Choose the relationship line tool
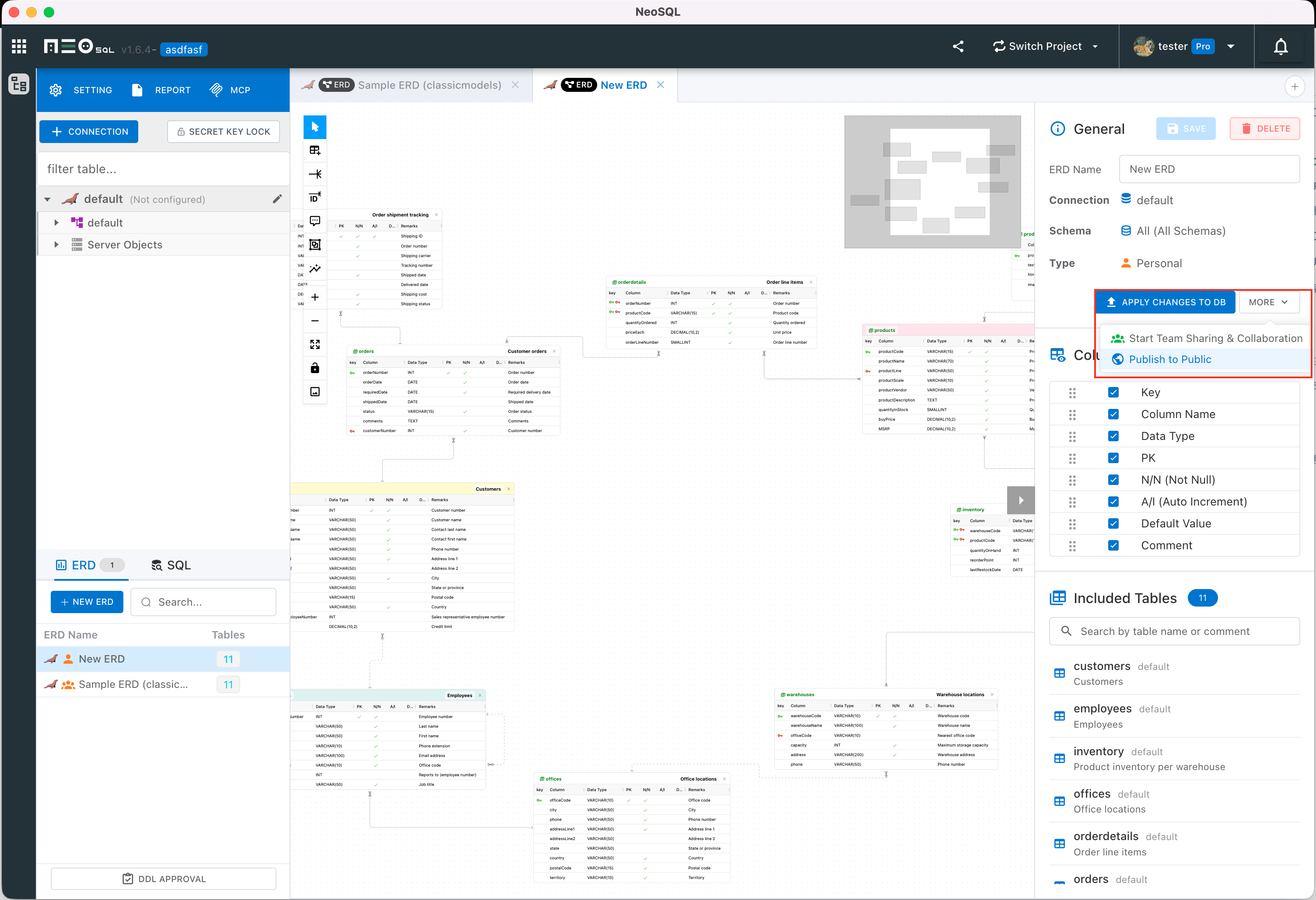This screenshot has height=900, width=1316. coord(315,174)
